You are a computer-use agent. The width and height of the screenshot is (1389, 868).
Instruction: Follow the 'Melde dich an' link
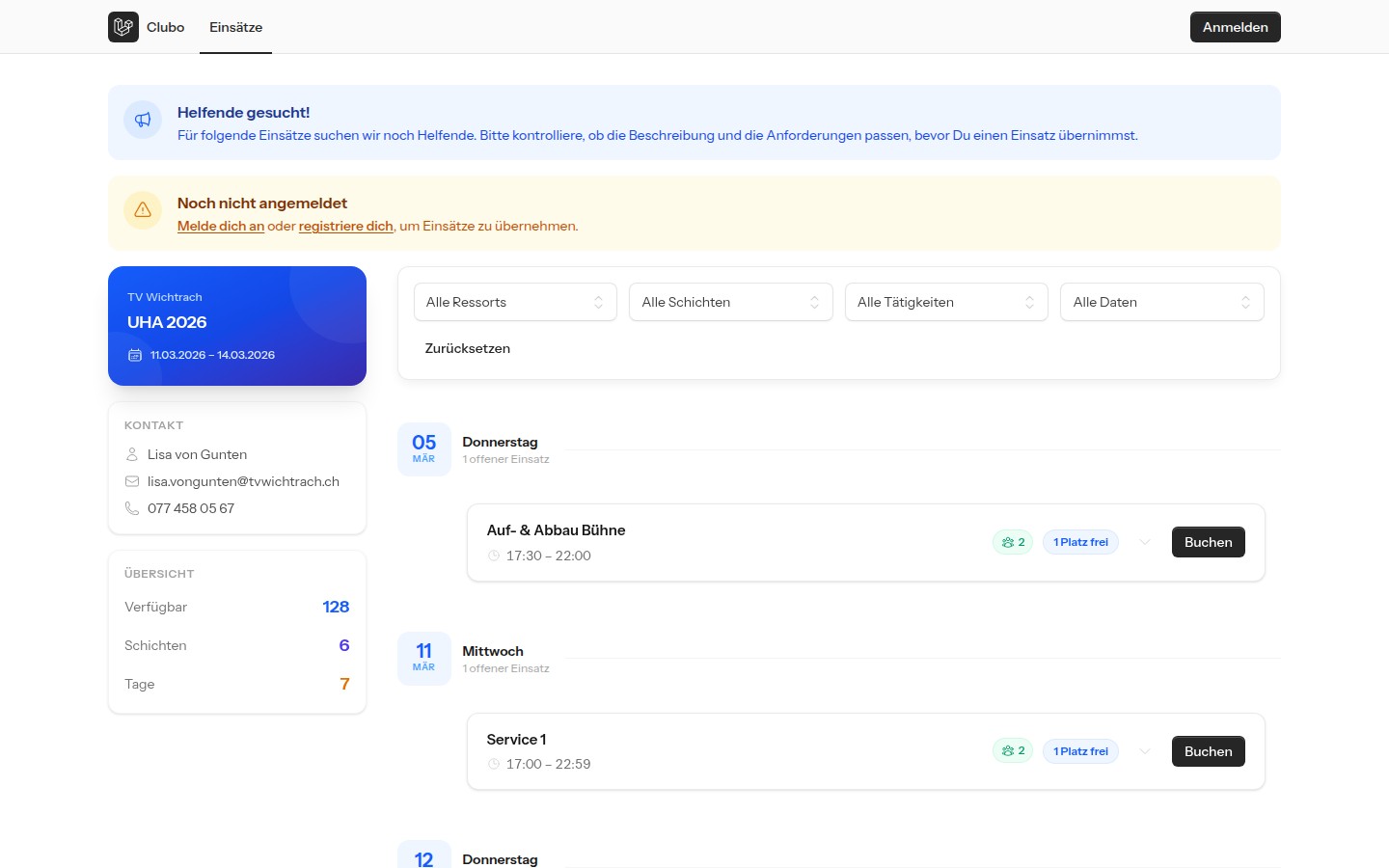coord(221,227)
